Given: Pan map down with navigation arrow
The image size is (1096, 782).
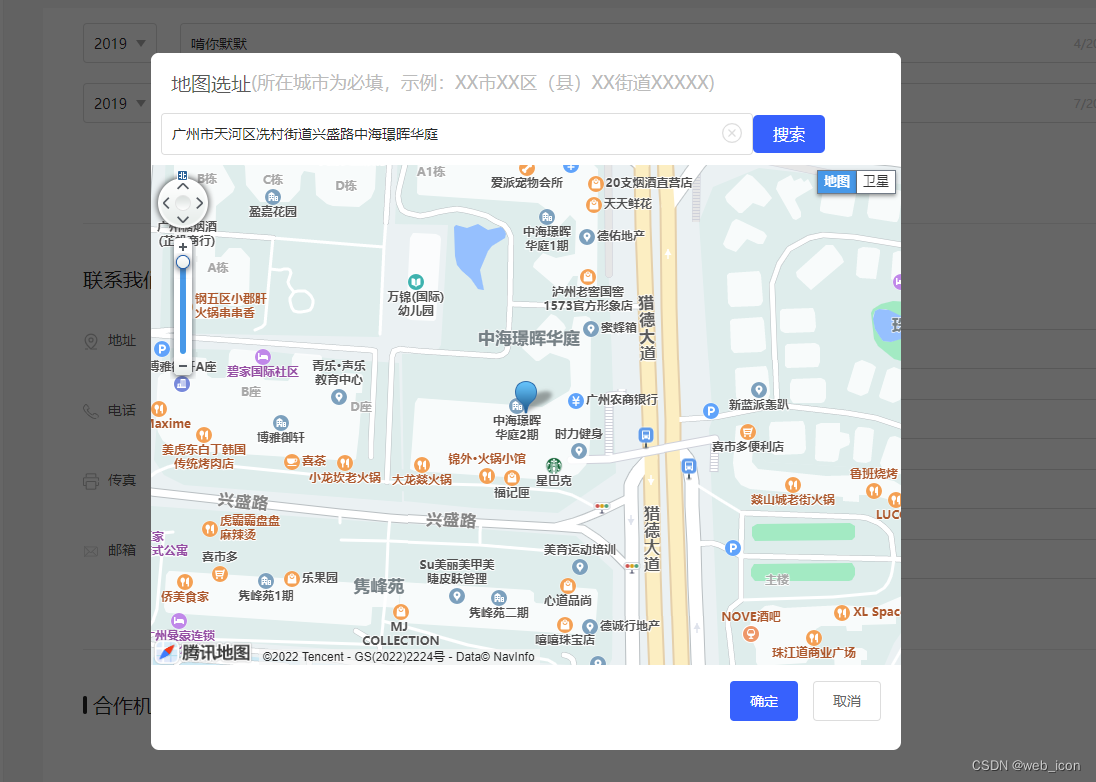Looking at the screenshot, I should (182, 220).
